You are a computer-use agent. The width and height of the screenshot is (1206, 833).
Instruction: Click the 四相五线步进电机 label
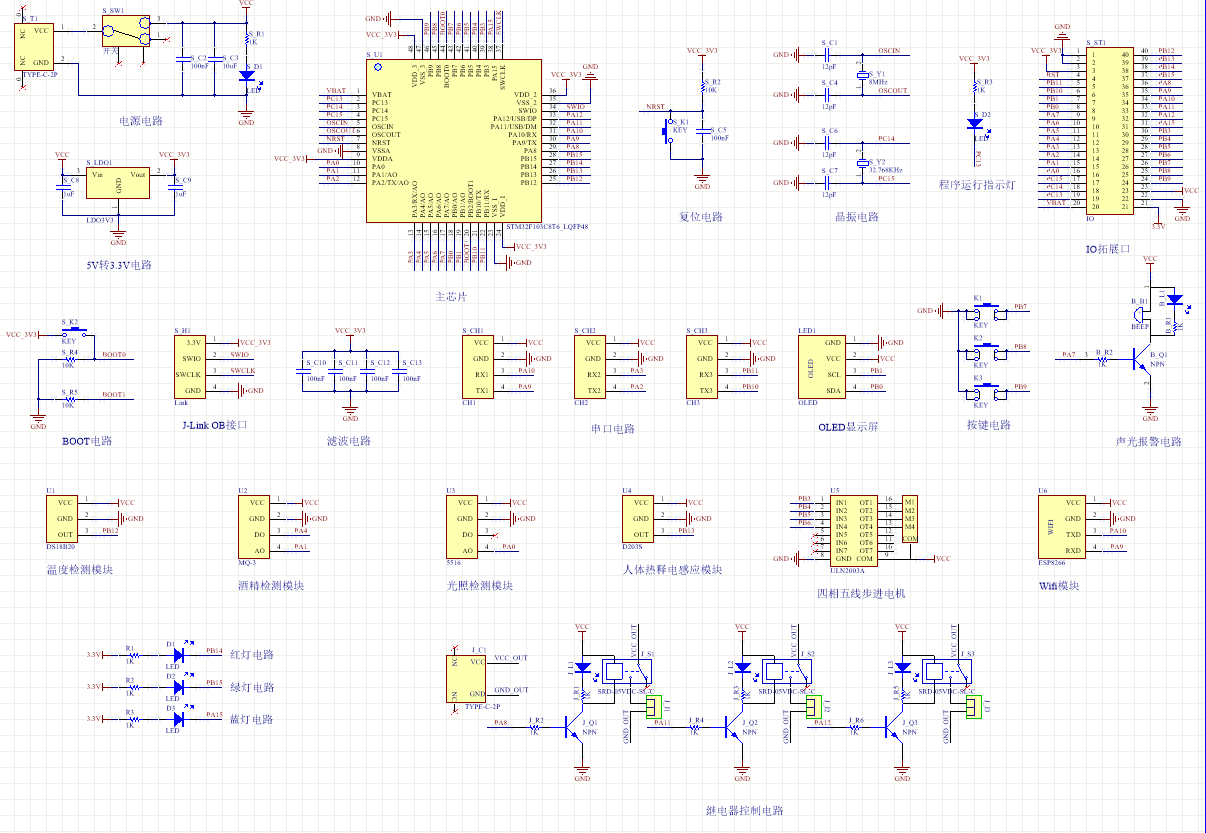point(861,593)
